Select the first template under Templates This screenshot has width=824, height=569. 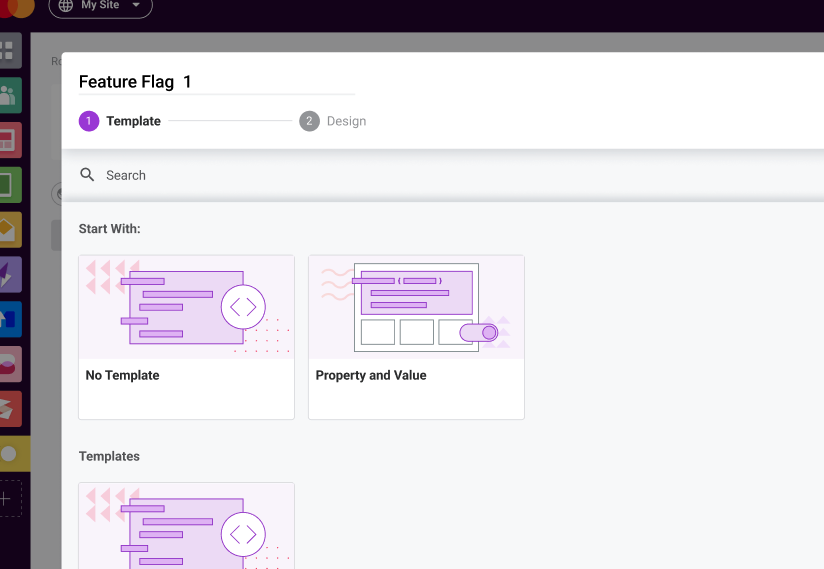pyautogui.click(x=187, y=525)
